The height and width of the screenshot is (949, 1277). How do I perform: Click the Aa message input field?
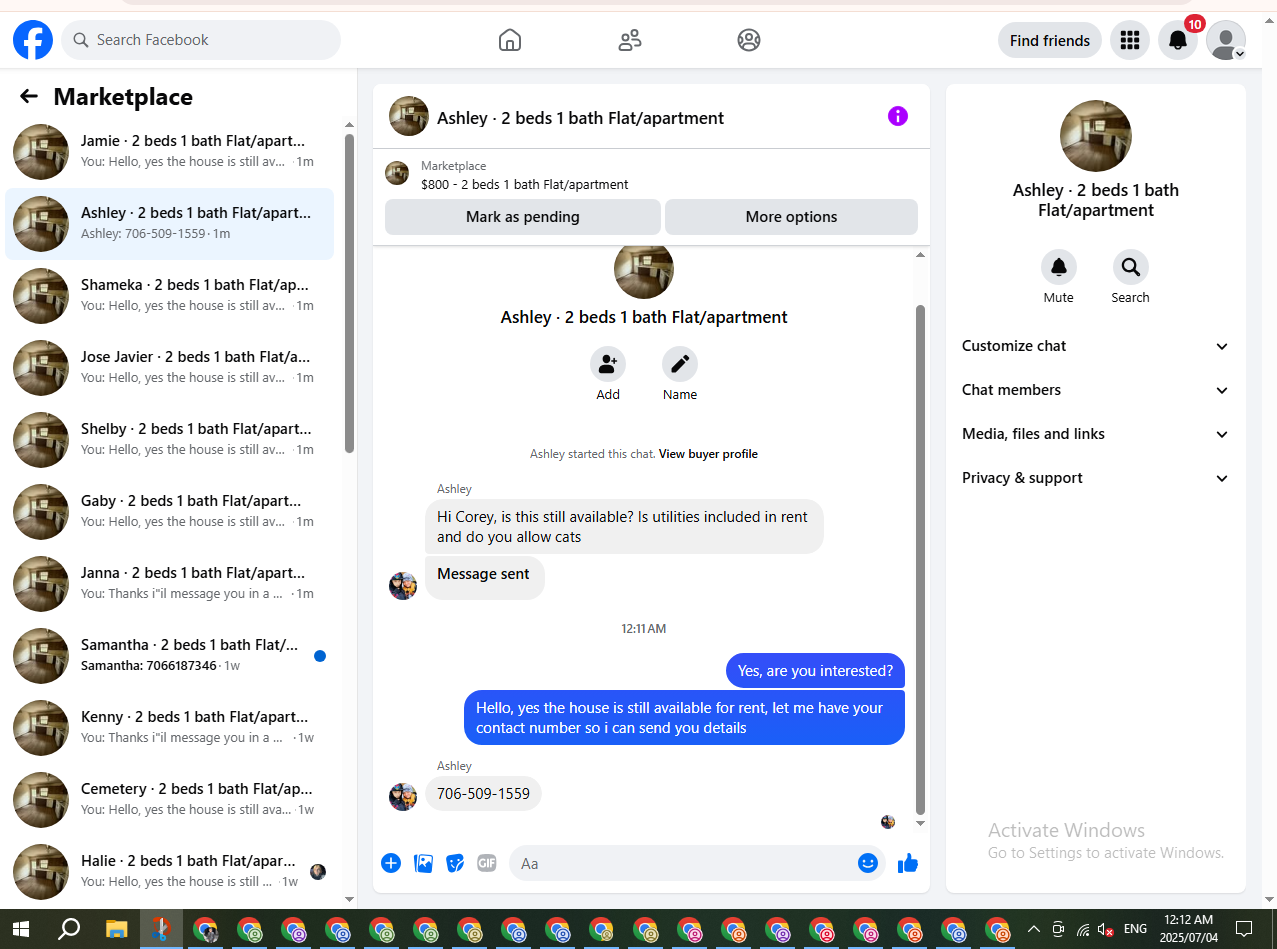(697, 863)
